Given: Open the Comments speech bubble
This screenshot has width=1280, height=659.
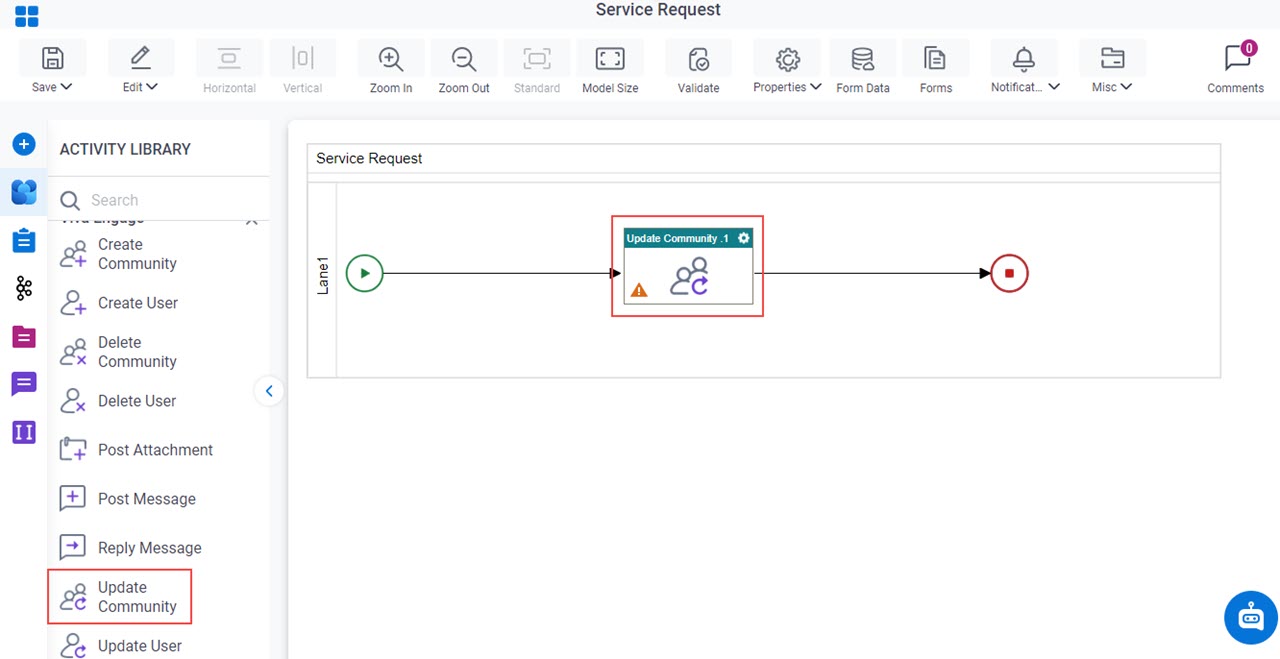Looking at the screenshot, I should coord(1236,58).
